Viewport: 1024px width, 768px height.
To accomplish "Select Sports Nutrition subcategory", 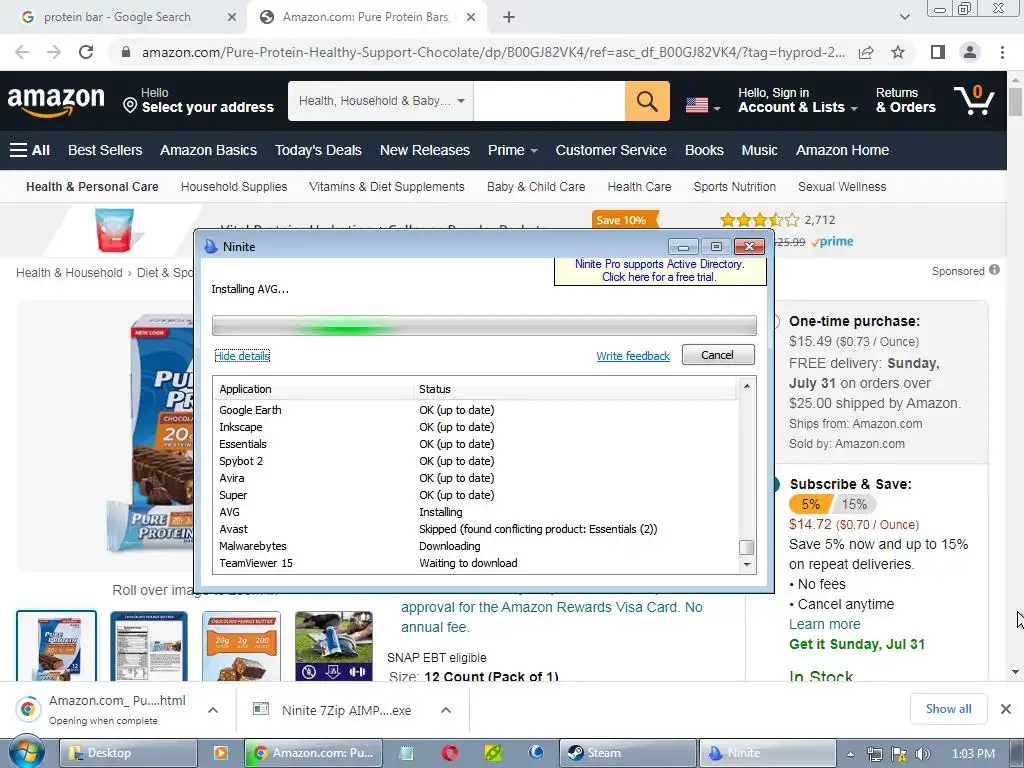I will [x=734, y=187].
